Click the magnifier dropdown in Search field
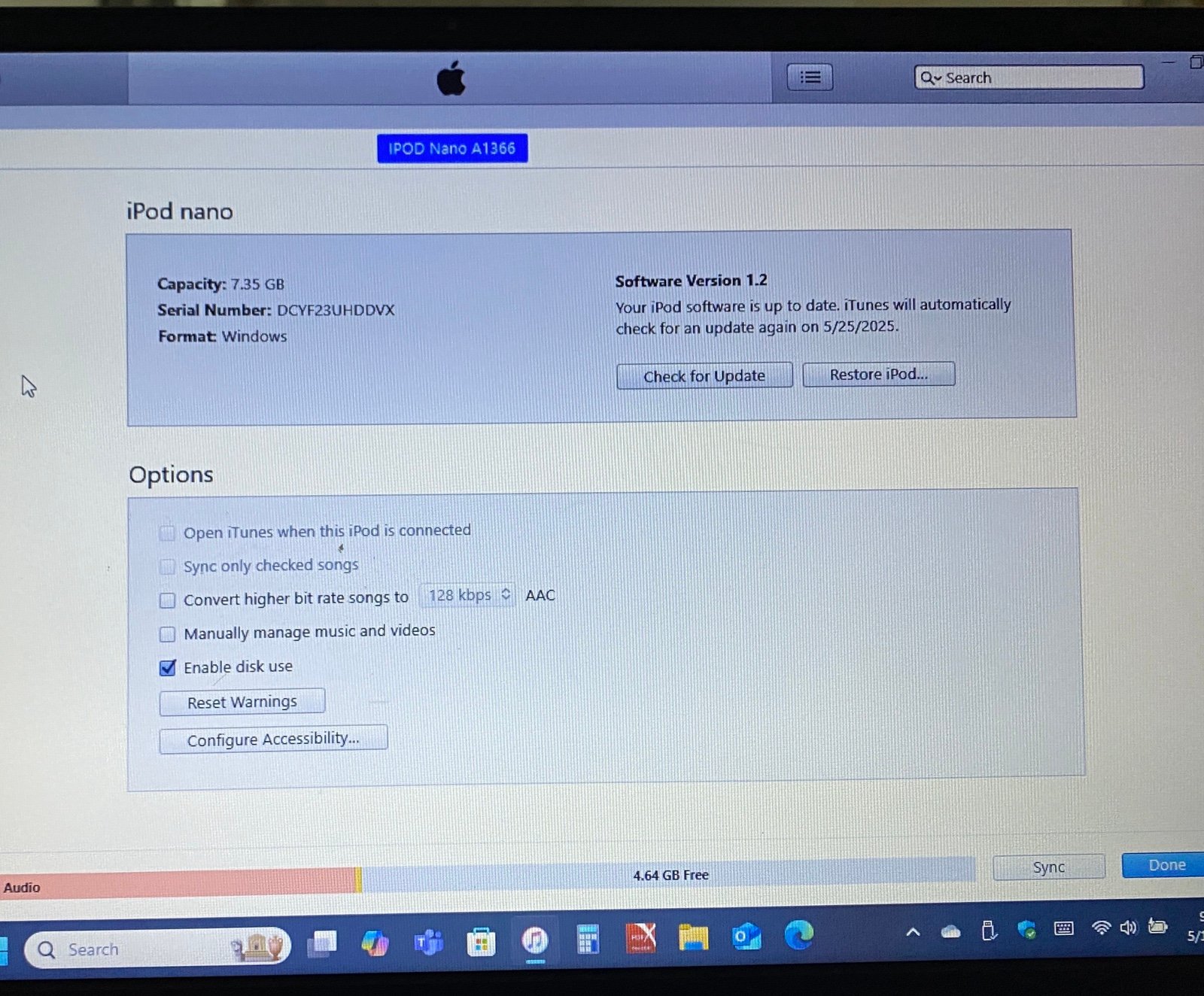This screenshot has width=1204, height=996. (931, 77)
